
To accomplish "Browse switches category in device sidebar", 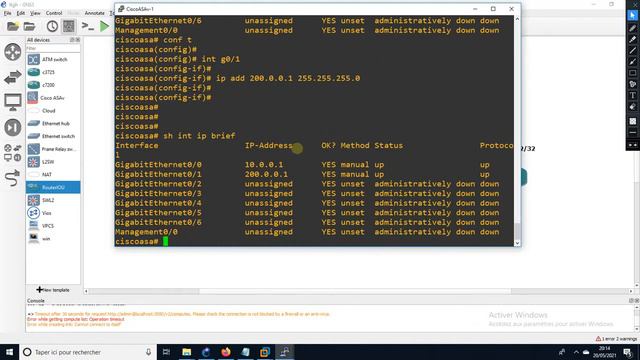I will [x=13, y=77].
